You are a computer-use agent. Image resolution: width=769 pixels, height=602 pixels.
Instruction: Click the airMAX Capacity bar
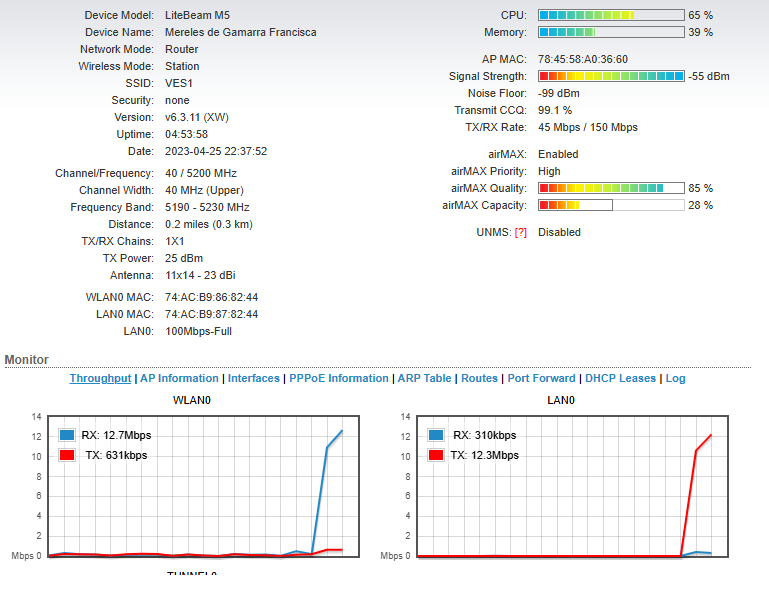click(611, 205)
